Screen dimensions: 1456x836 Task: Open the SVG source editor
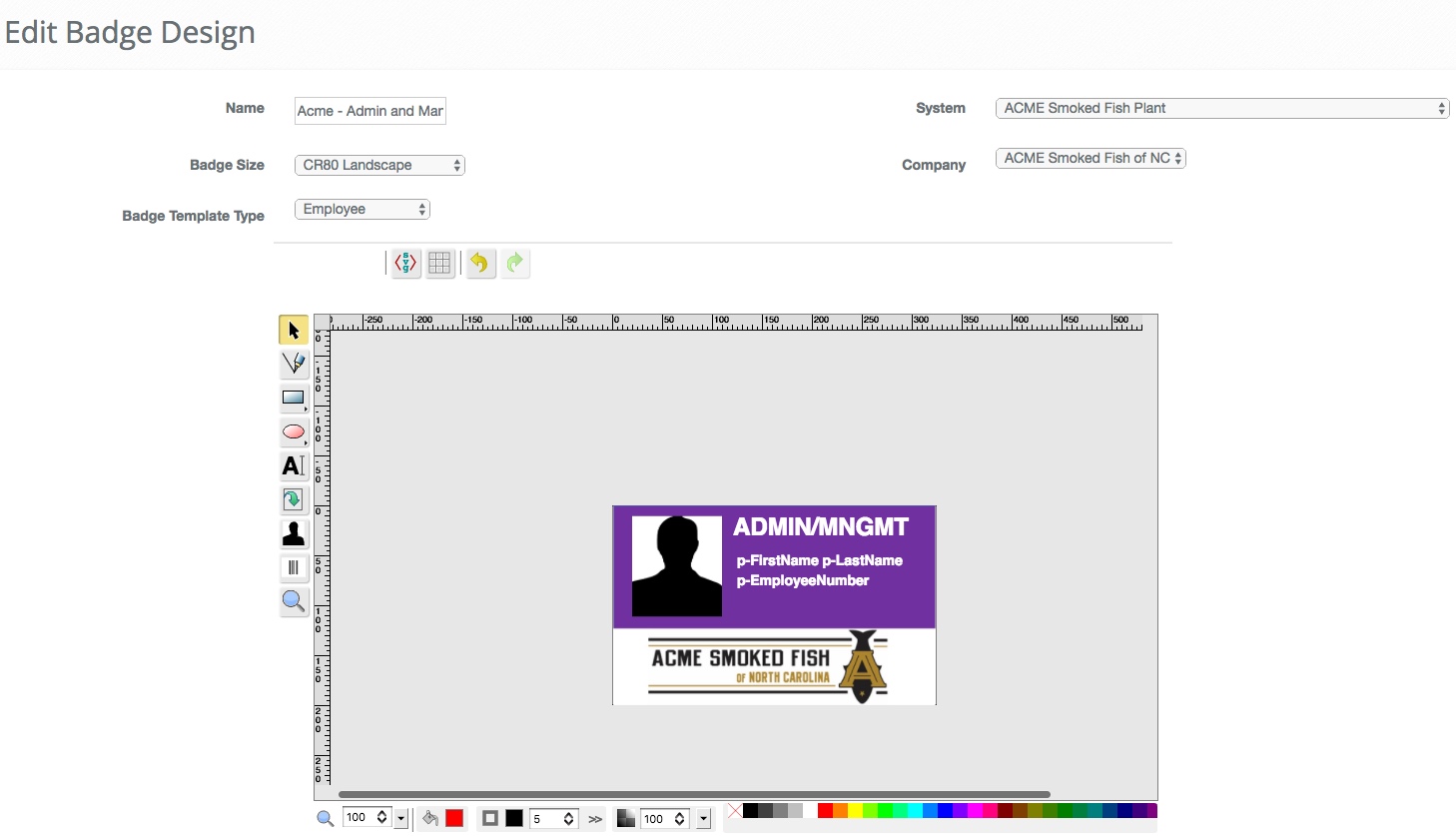pyautogui.click(x=405, y=263)
